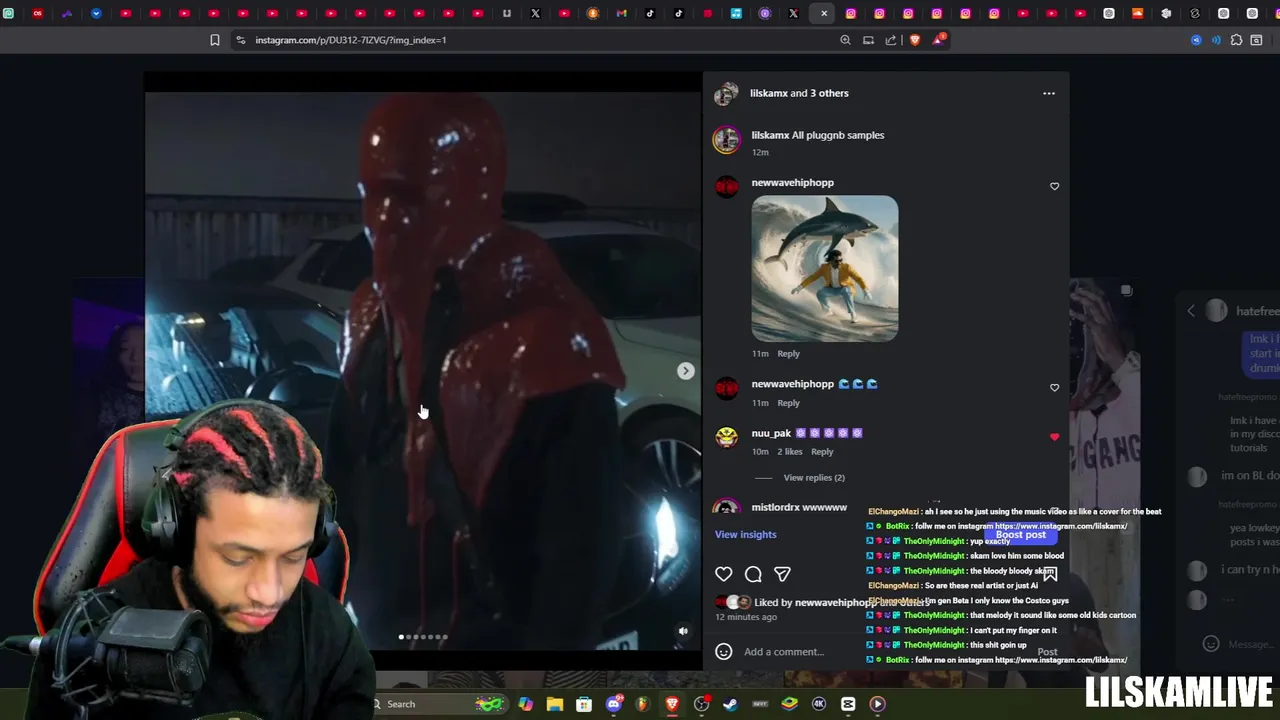Open 4K Downloader from the taskbar

point(819,704)
